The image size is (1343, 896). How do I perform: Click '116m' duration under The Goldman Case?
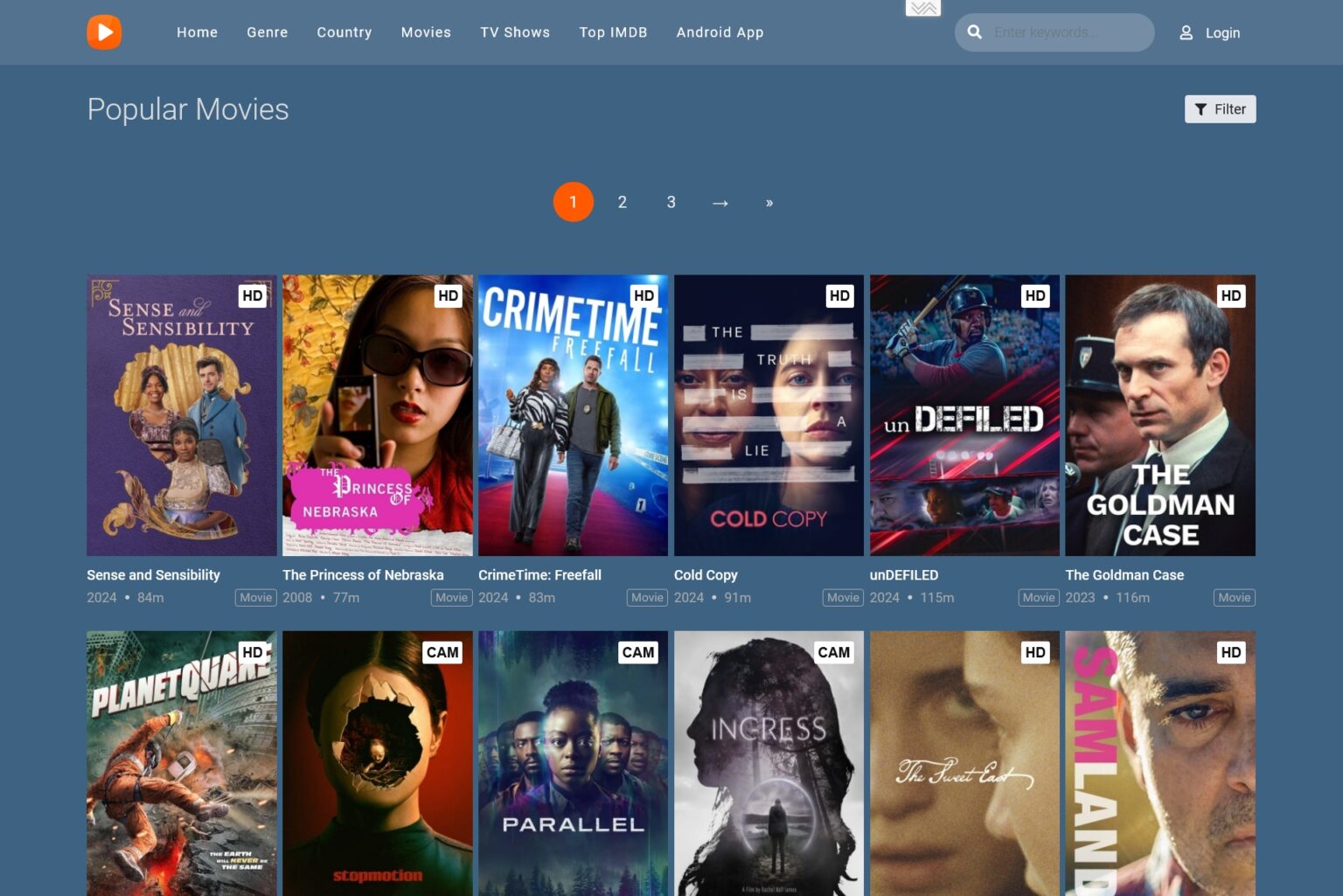pos(1132,598)
